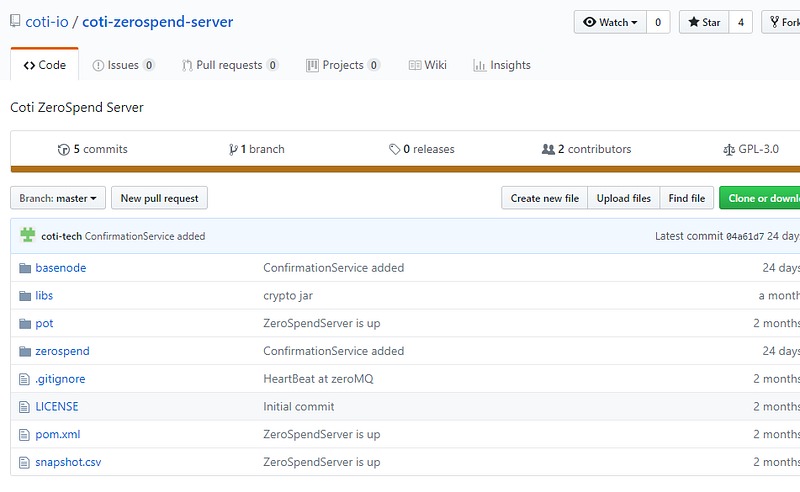This screenshot has width=800, height=492.
Task: Click the commits history clock icon
Action: click(64, 149)
